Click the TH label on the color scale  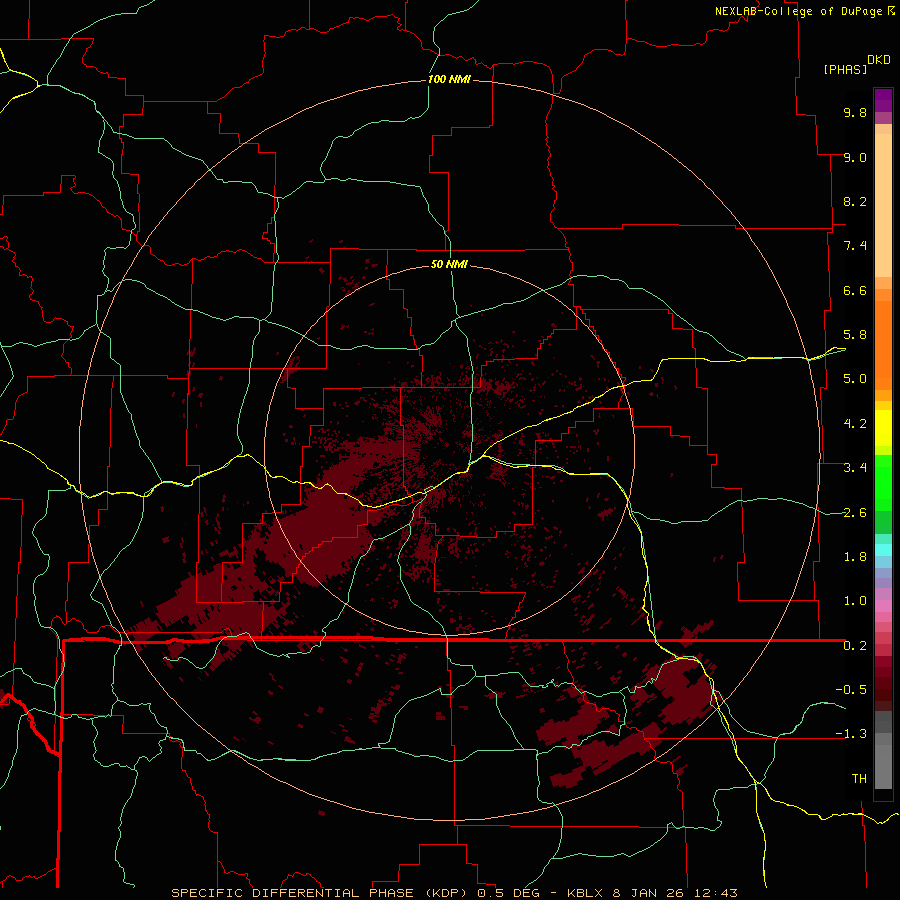click(859, 779)
